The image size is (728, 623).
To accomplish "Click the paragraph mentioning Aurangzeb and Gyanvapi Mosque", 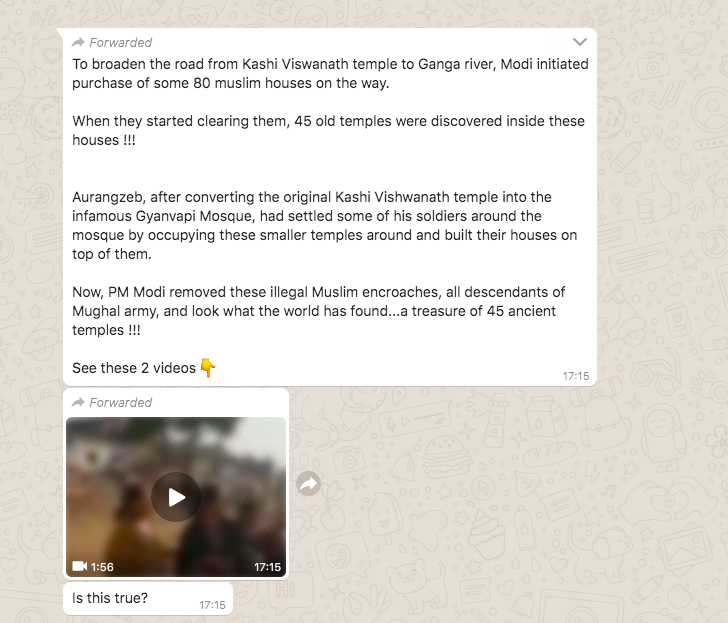I will 325,226.
